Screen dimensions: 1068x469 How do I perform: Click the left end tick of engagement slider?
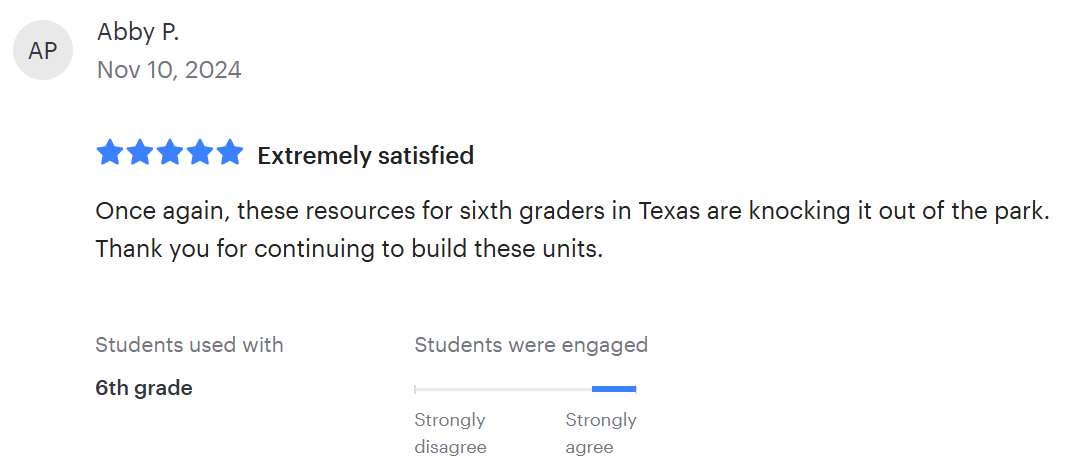(x=416, y=389)
